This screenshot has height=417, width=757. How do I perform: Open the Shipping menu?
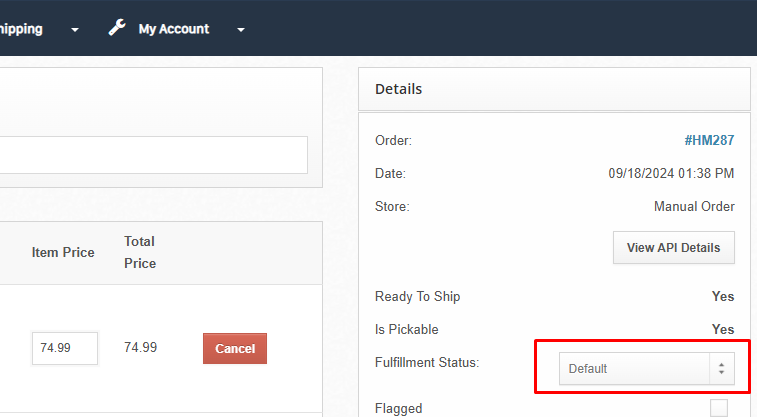(21, 29)
